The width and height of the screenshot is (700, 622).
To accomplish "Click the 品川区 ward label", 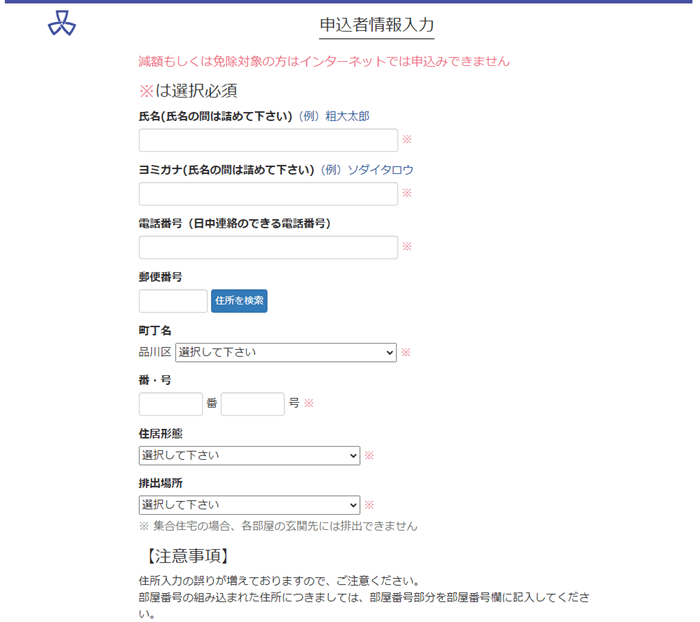I will click(155, 352).
